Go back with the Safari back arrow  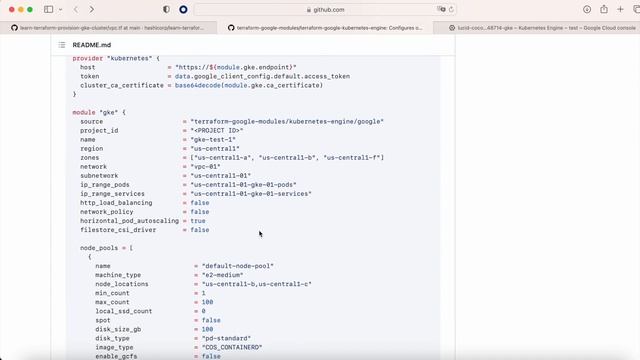pyautogui.click(x=76, y=9)
